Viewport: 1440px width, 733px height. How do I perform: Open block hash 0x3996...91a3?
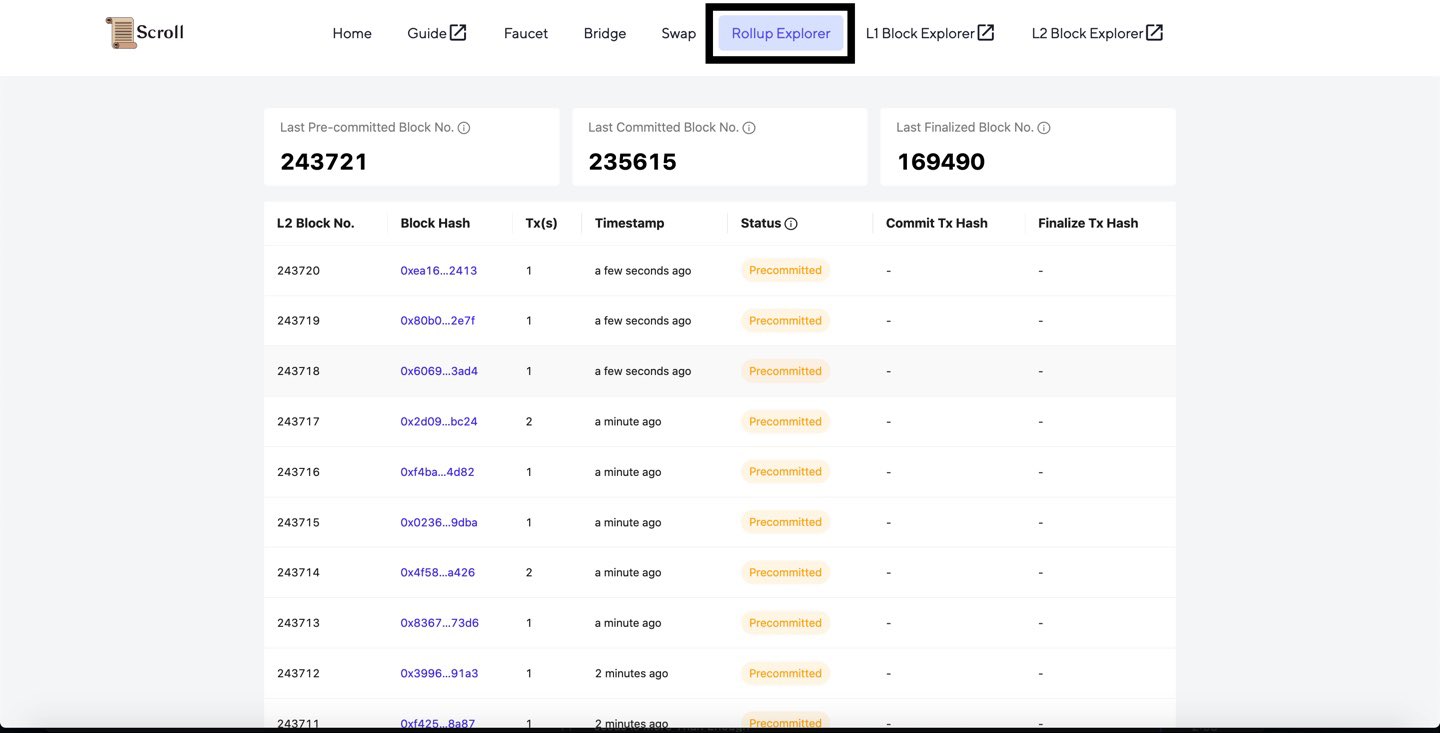pos(439,674)
